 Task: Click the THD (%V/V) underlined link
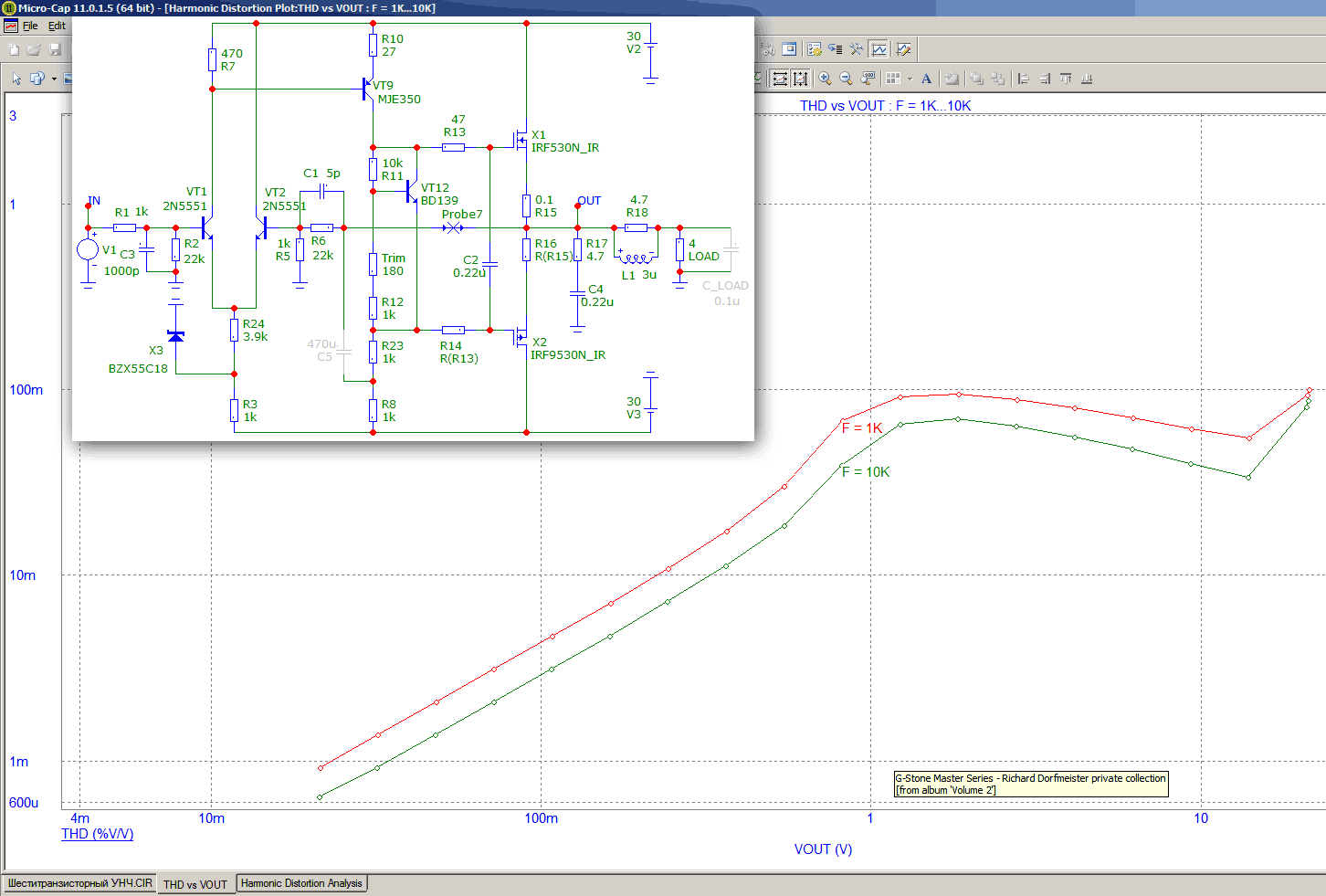pos(97,834)
